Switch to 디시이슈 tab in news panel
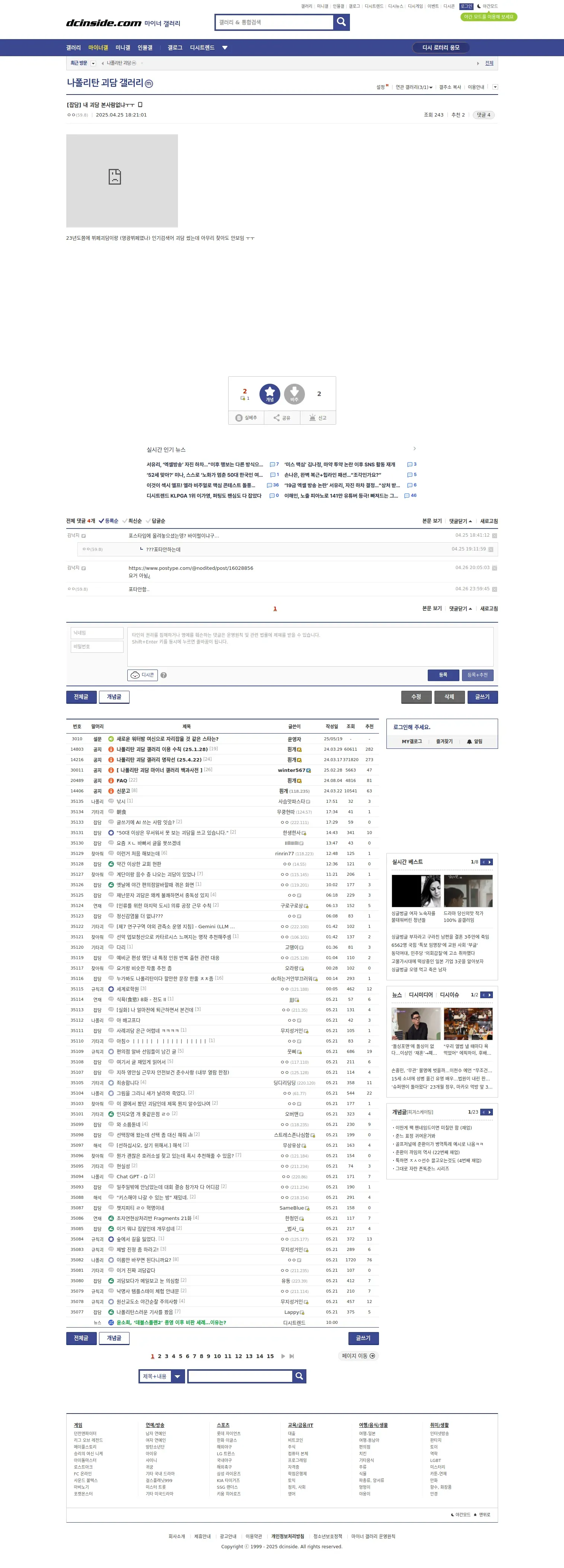Viewport: 564px width, 1568px height. tap(449, 994)
